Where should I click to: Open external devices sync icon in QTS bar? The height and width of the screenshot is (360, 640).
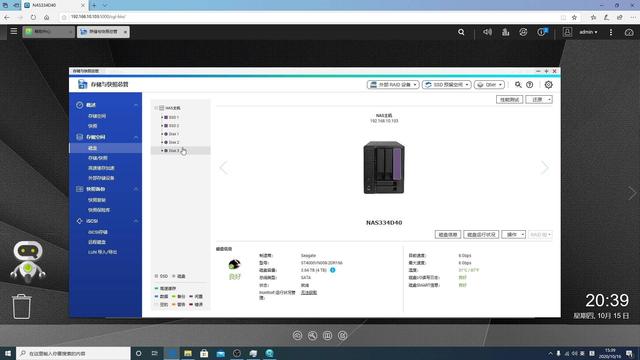pyautogui.click(x=523, y=32)
